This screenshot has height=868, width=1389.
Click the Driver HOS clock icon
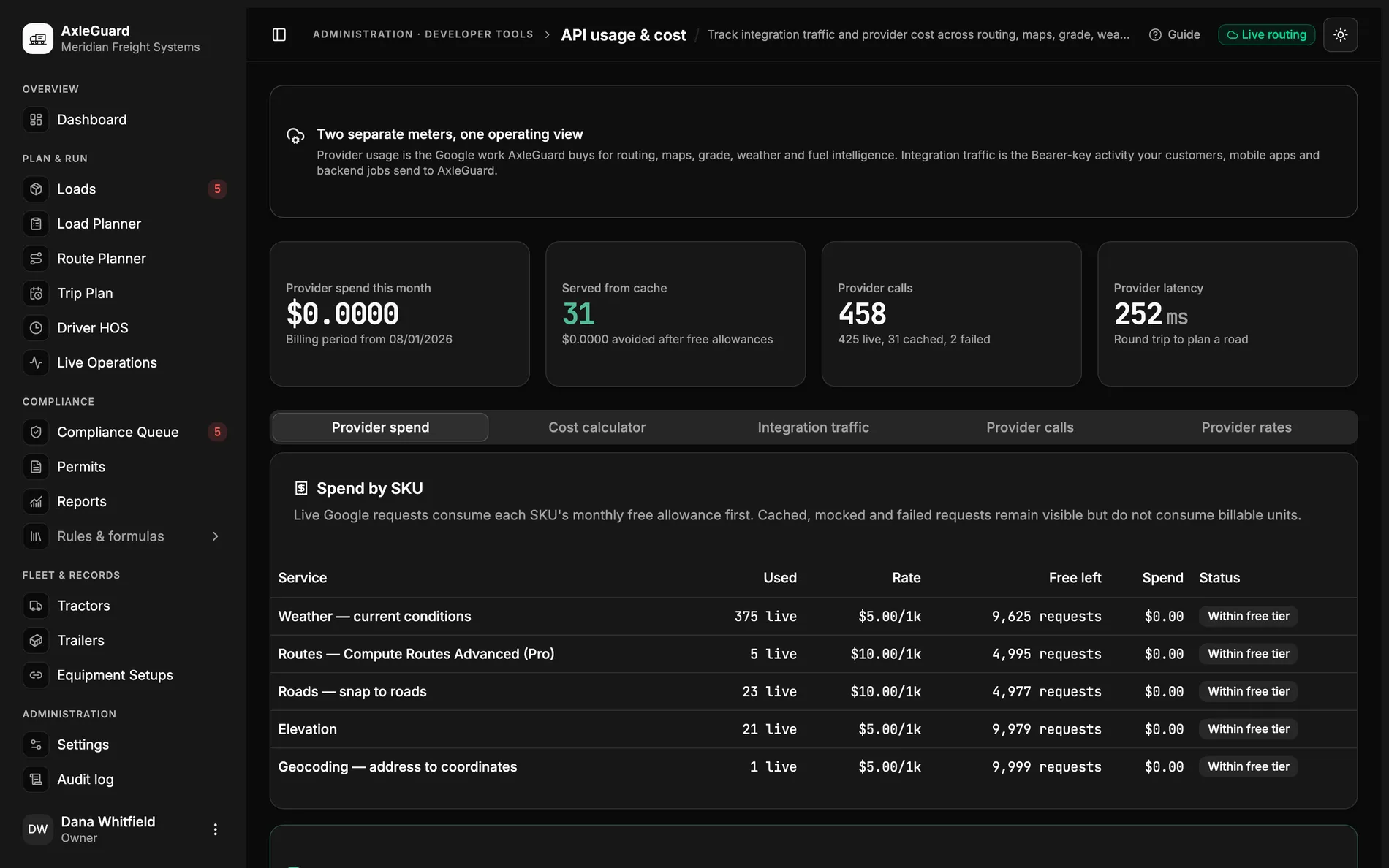click(x=36, y=328)
